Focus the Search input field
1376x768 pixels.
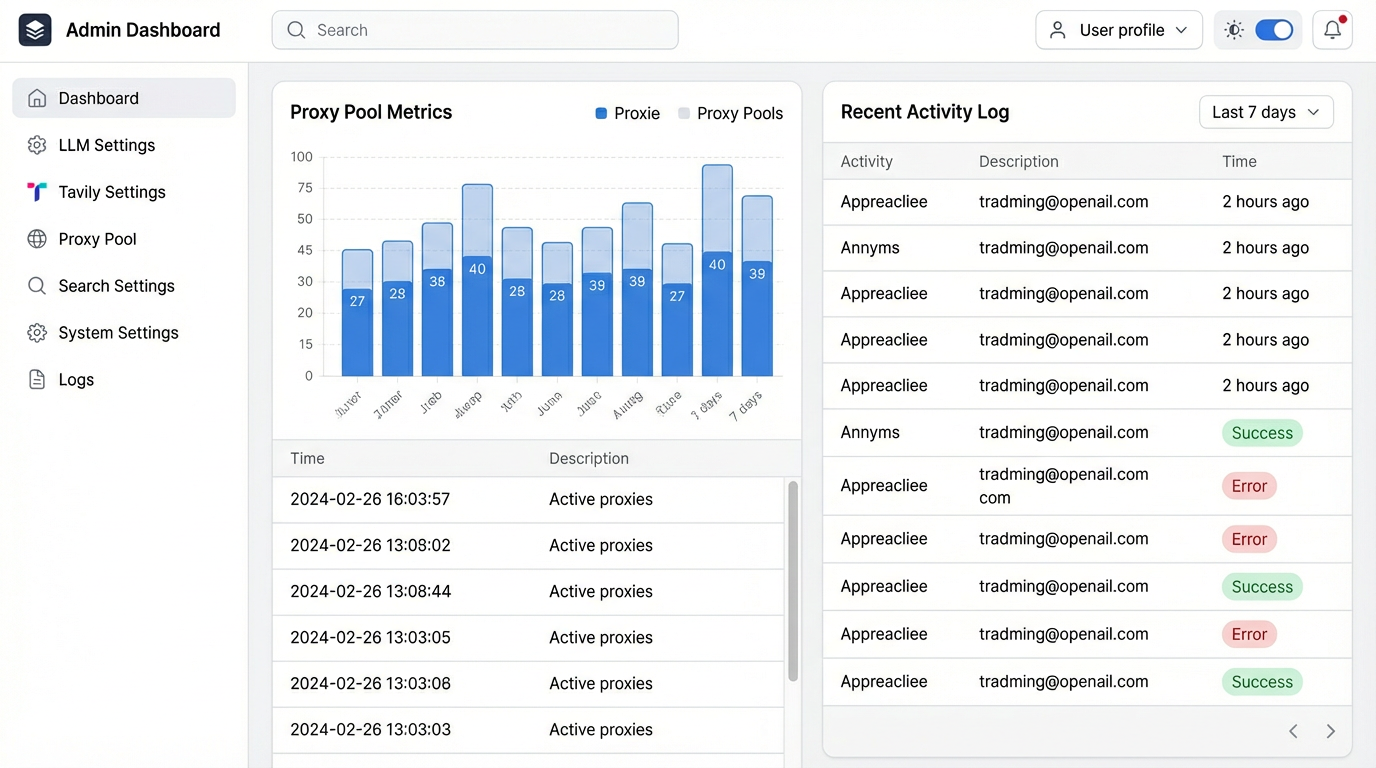click(475, 30)
